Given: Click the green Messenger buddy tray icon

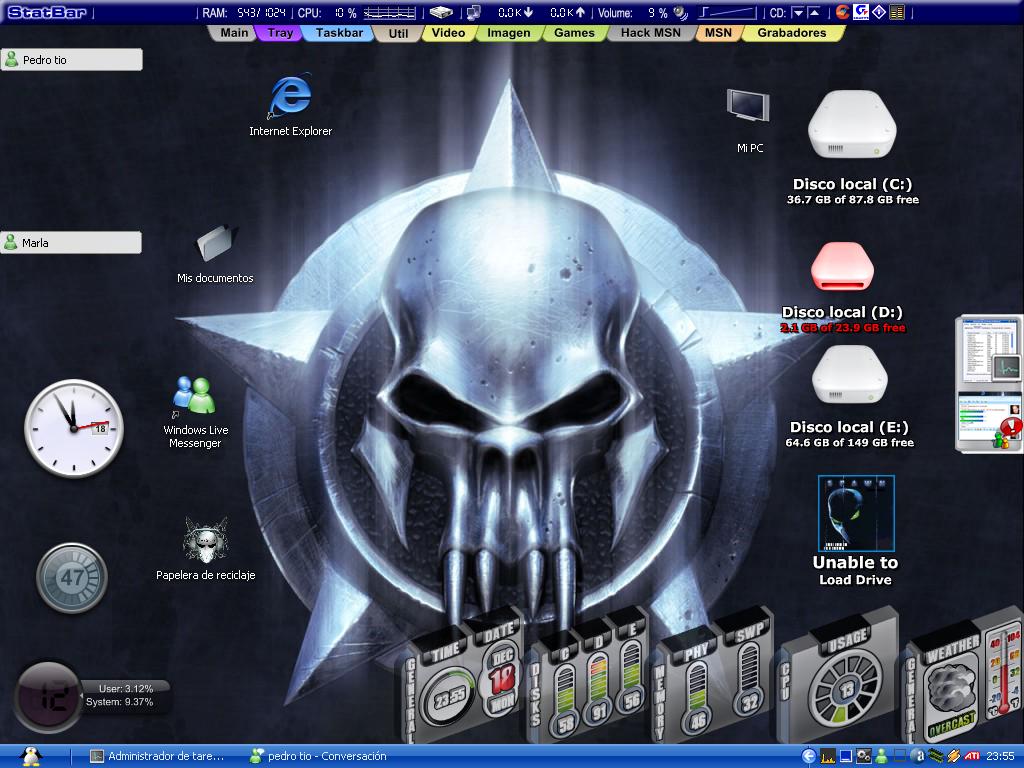Looking at the screenshot, I should click(x=881, y=756).
